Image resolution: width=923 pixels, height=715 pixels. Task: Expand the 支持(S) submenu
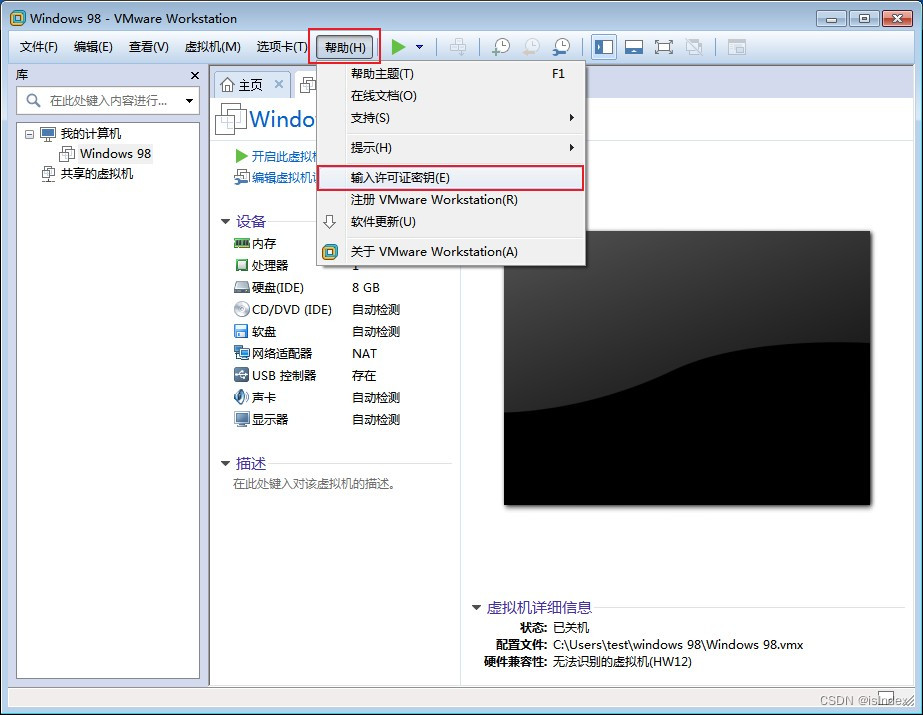(x=451, y=118)
